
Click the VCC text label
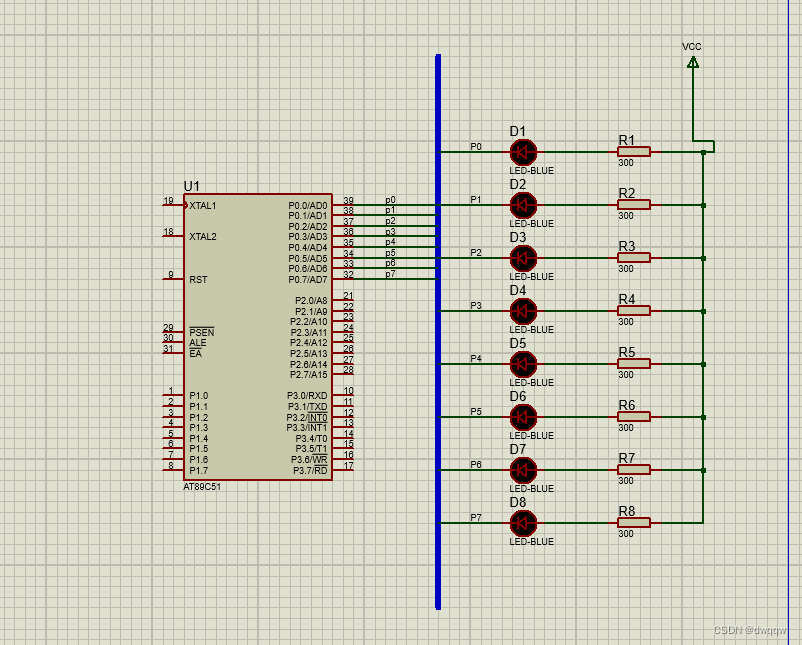coord(692,47)
